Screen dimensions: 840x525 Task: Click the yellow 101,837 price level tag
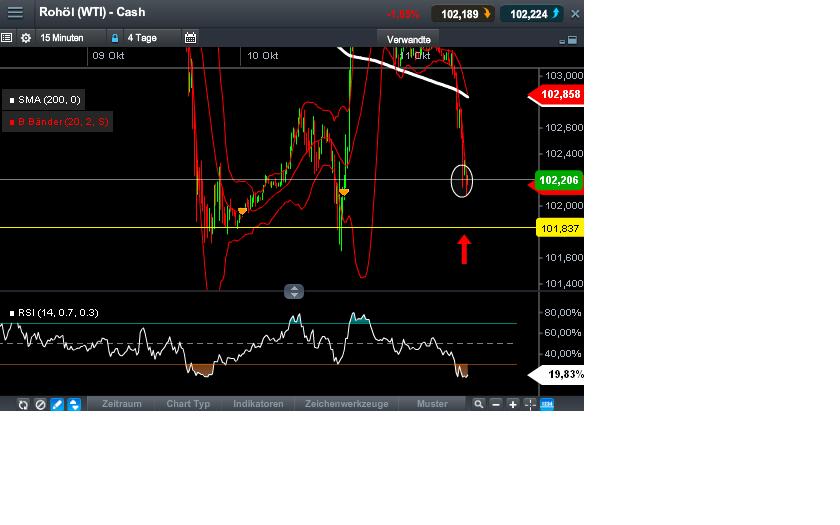click(560, 229)
